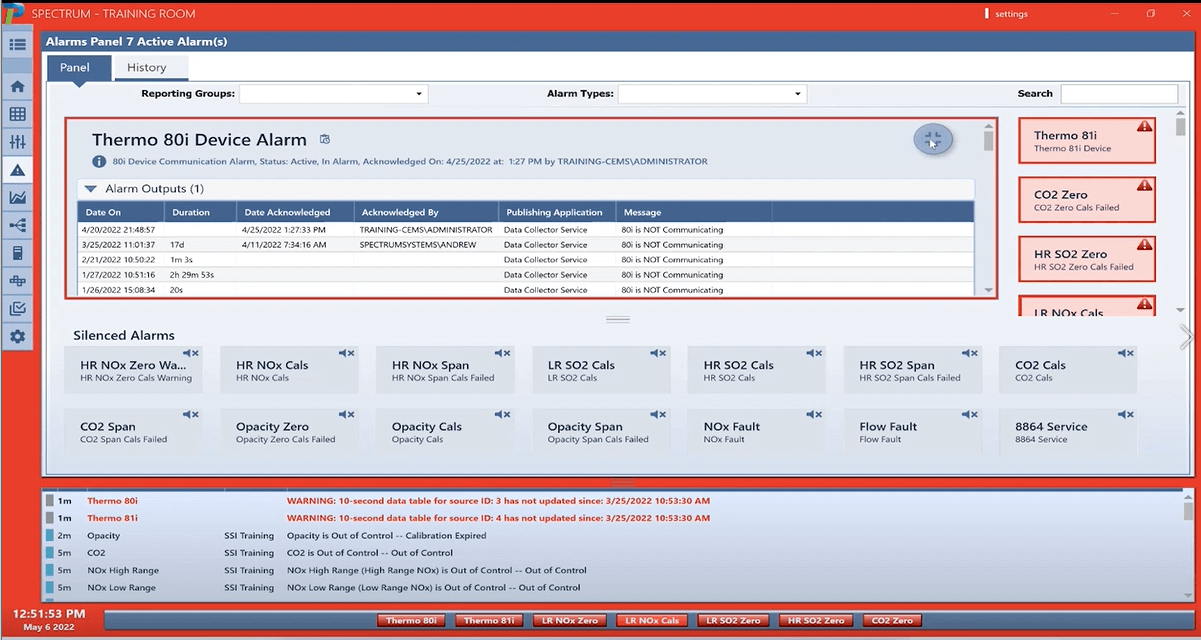The height and width of the screenshot is (640, 1201).
Task: Sort by Duration column header
Action: click(x=201, y=212)
